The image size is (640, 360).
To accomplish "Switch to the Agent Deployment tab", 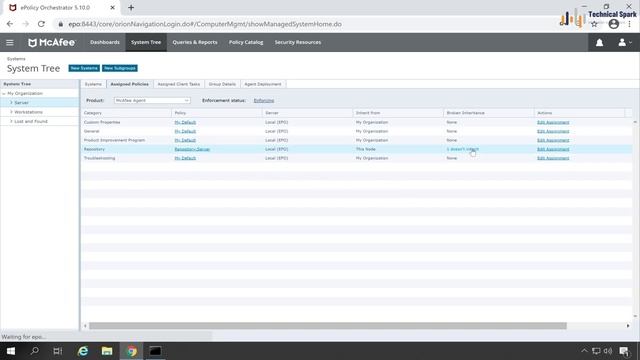I will pyautogui.click(x=263, y=84).
